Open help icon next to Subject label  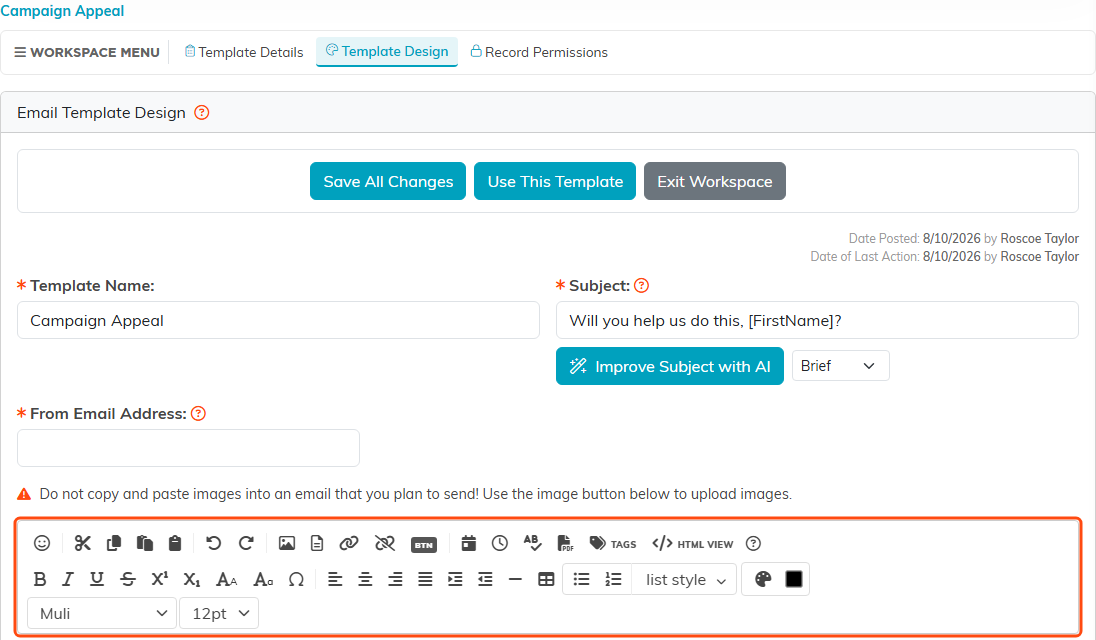[x=641, y=286]
